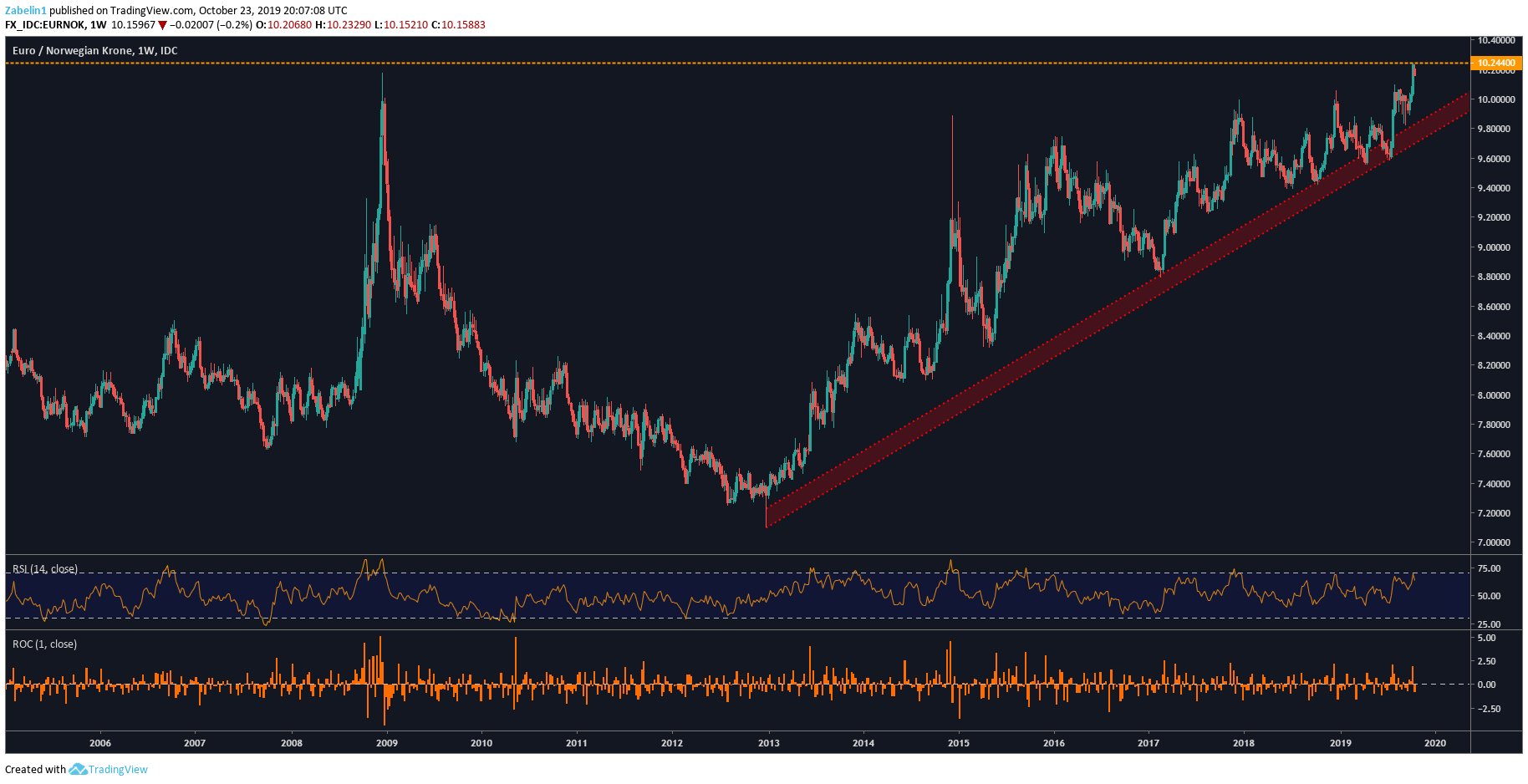The width and height of the screenshot is (1528, 784).
Task: Click the 7.40000 price axis label
Action: pos(1494,484)
